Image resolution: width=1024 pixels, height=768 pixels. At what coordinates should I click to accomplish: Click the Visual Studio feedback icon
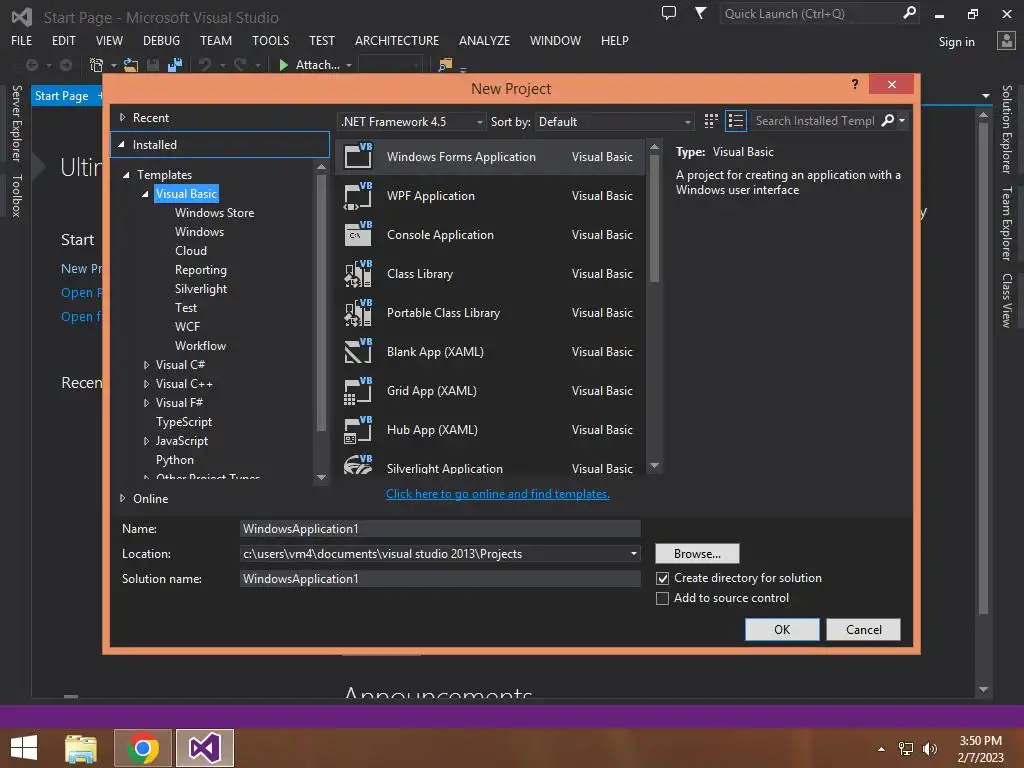[669, 13]
